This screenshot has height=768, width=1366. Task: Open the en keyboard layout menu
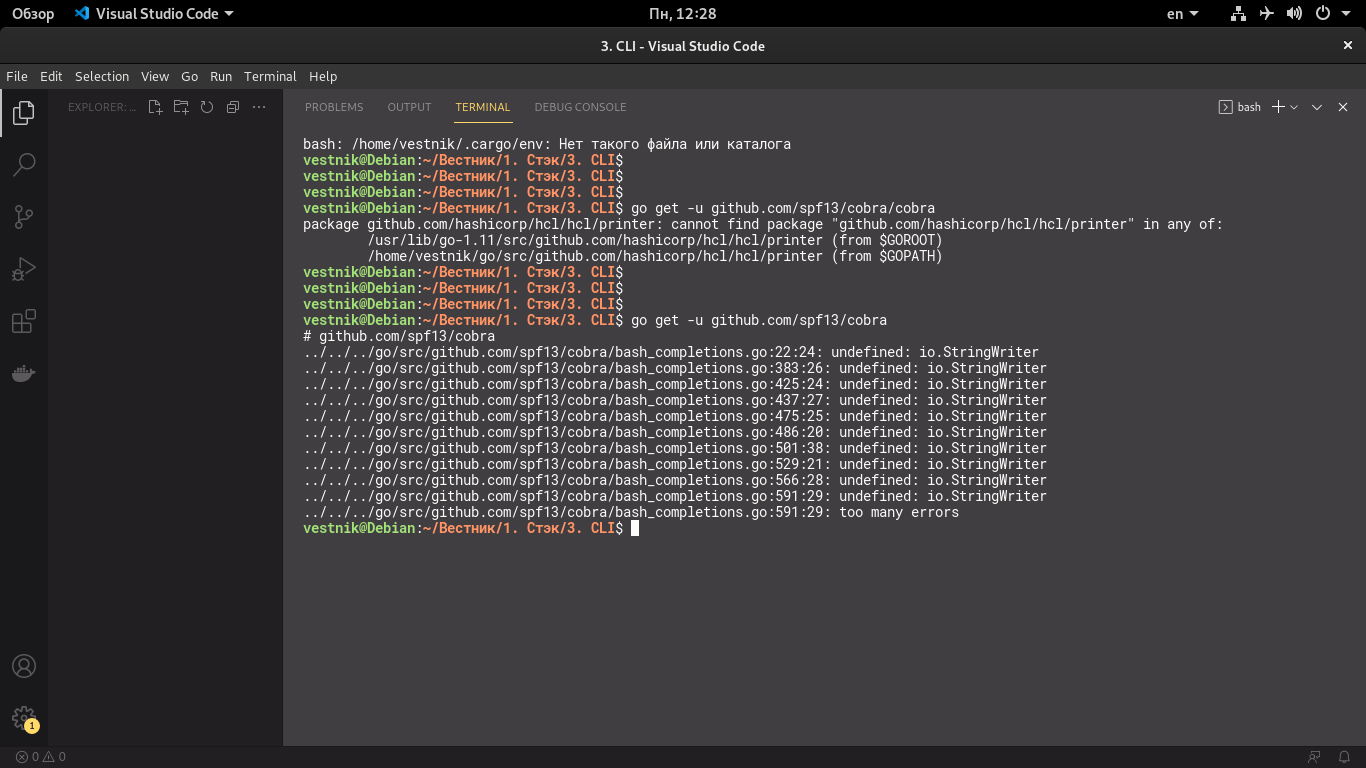pos(1180,14)
